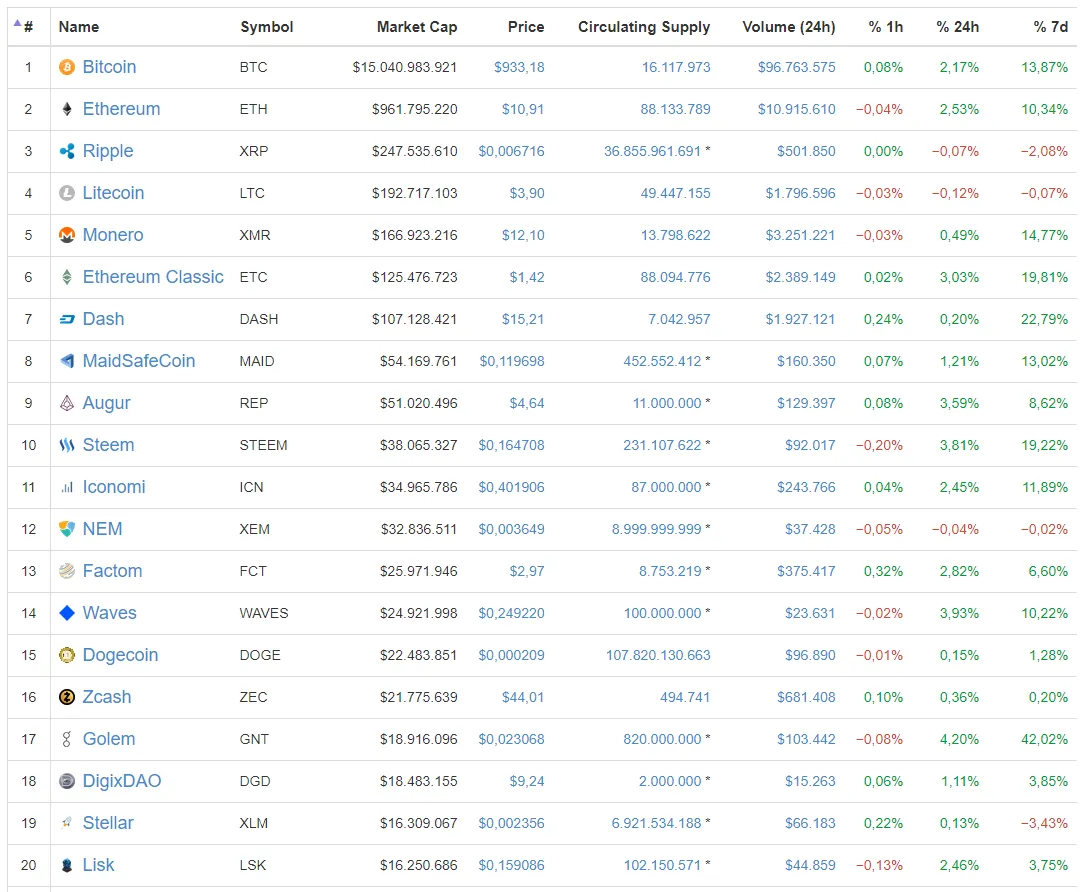
Task: Sort by % 7d column header
Action: coord(1051,27)
